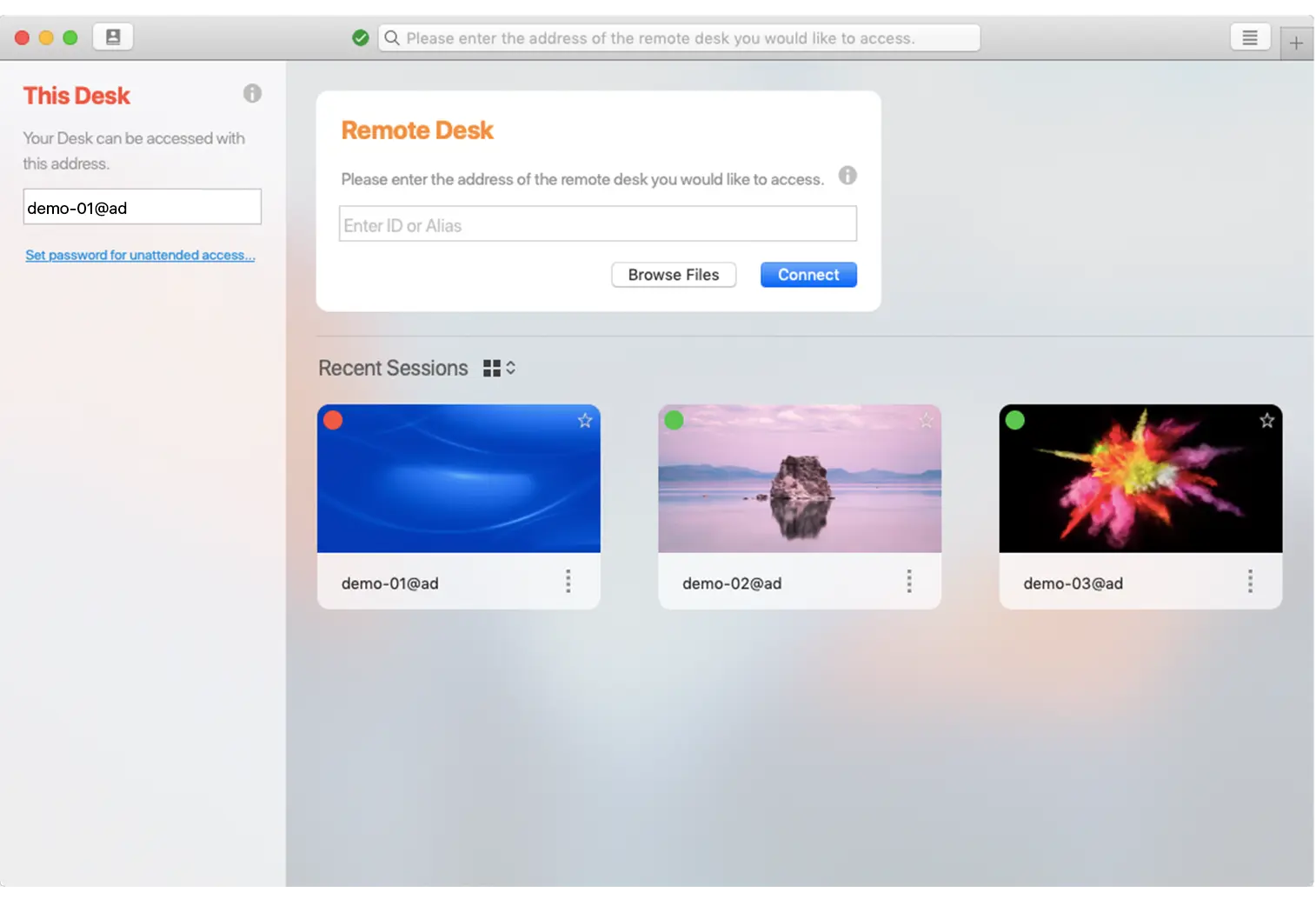Click the green connection status checkmark
Viewport: 1316px width, 906px height.
[361, 38]
